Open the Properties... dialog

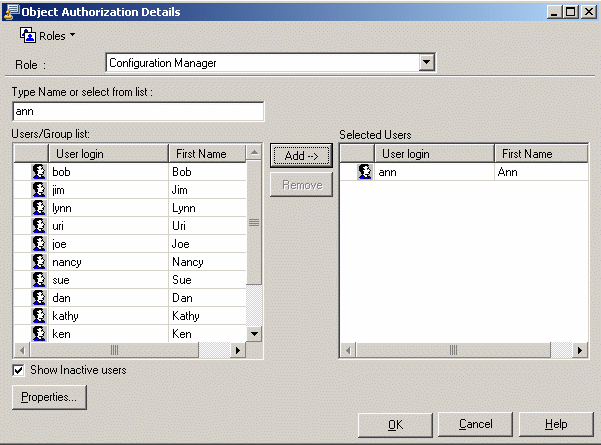click(49, 397)
